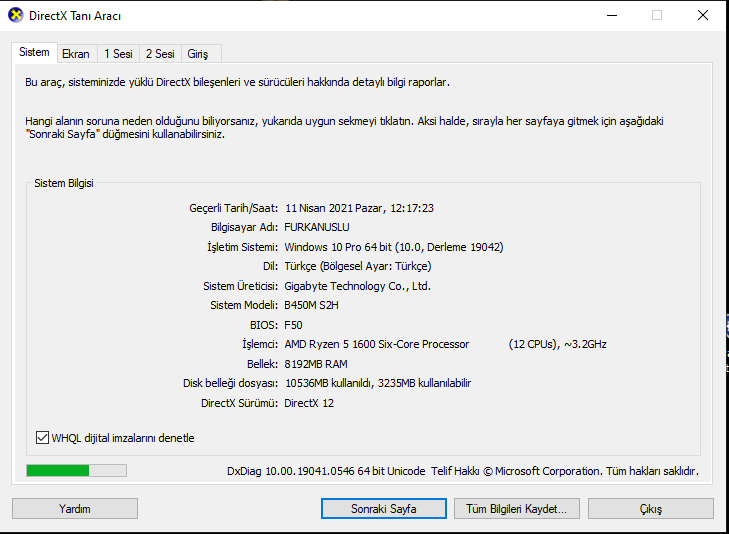
Task: Click the Geçerli Tarih/Saat label
Action: point(233,208)
